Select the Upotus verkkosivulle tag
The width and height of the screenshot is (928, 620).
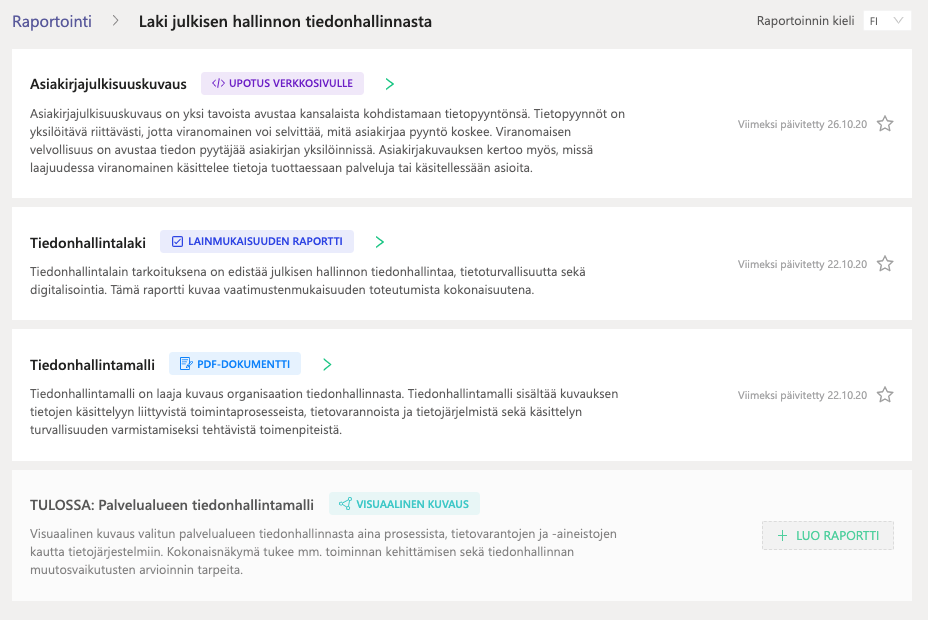coord(282,83)
